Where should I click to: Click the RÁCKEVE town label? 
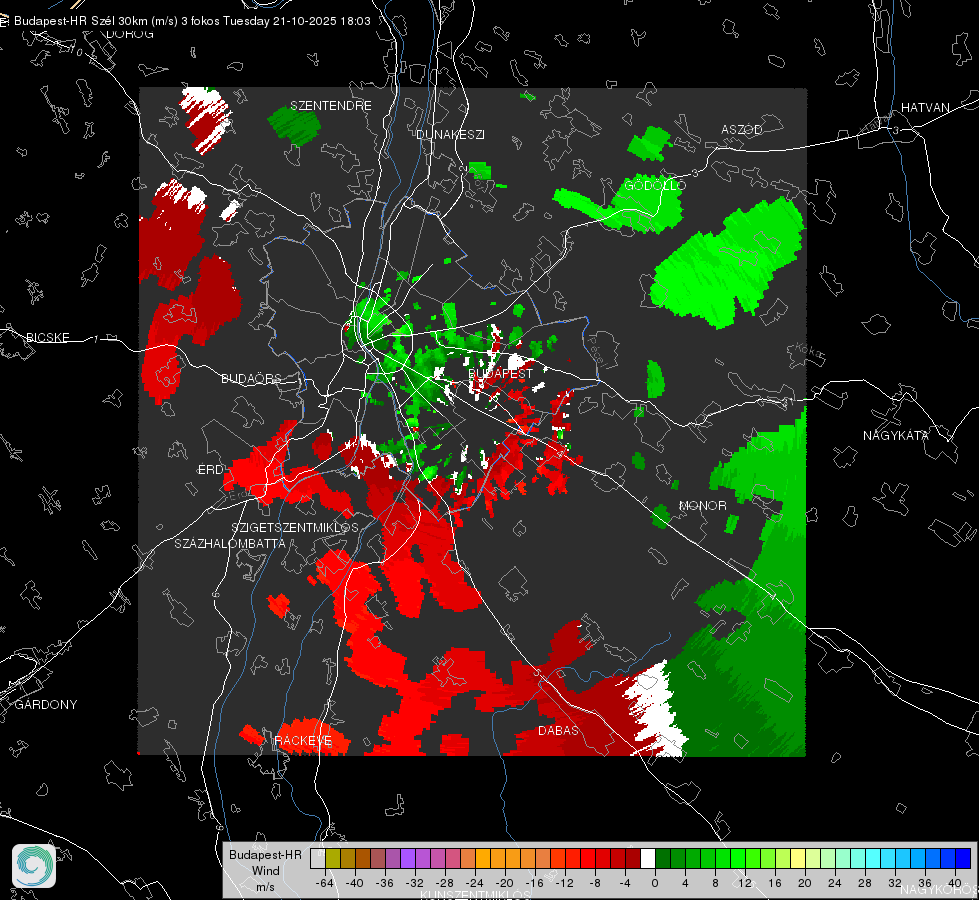tap(303, 741)
